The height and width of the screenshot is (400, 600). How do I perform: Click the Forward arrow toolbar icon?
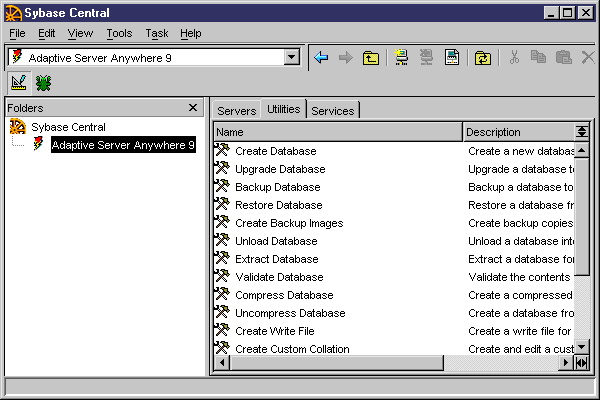click(x=346, y=58)
